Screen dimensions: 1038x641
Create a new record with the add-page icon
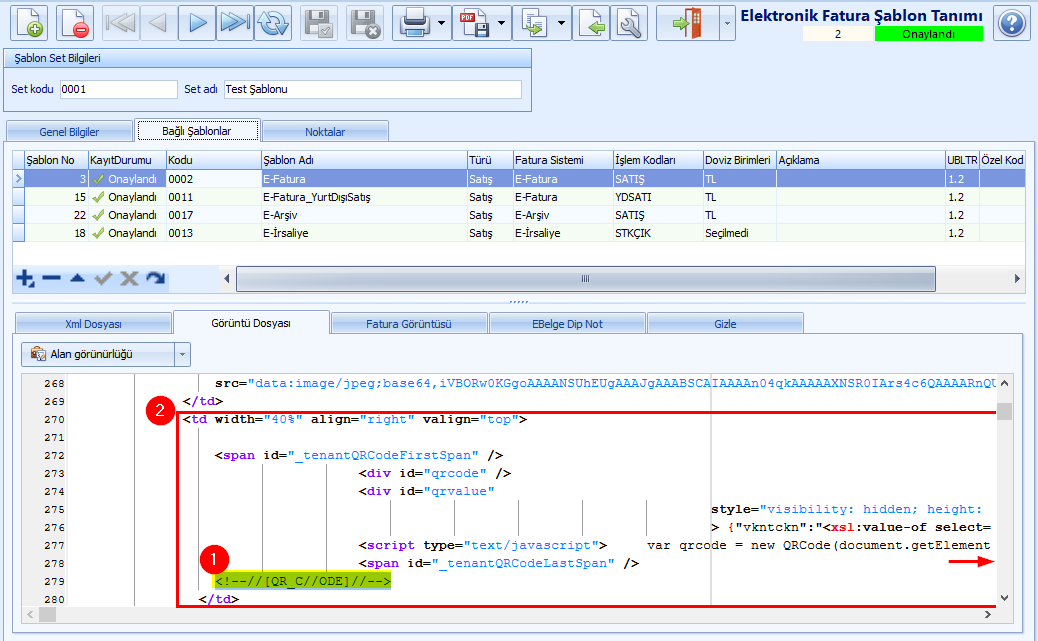click(29, 23)
